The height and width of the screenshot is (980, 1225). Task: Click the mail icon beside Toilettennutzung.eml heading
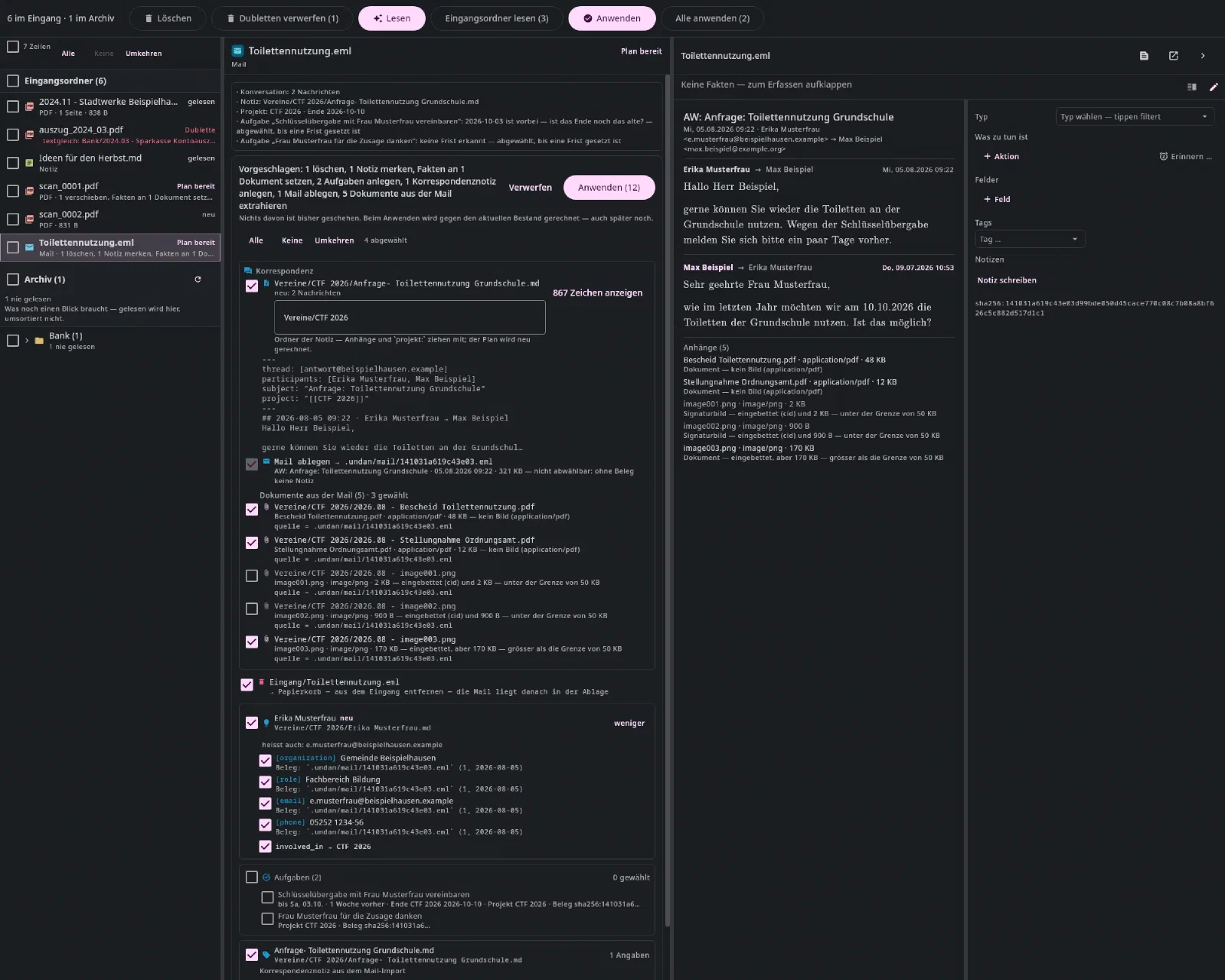pos(237,51)
